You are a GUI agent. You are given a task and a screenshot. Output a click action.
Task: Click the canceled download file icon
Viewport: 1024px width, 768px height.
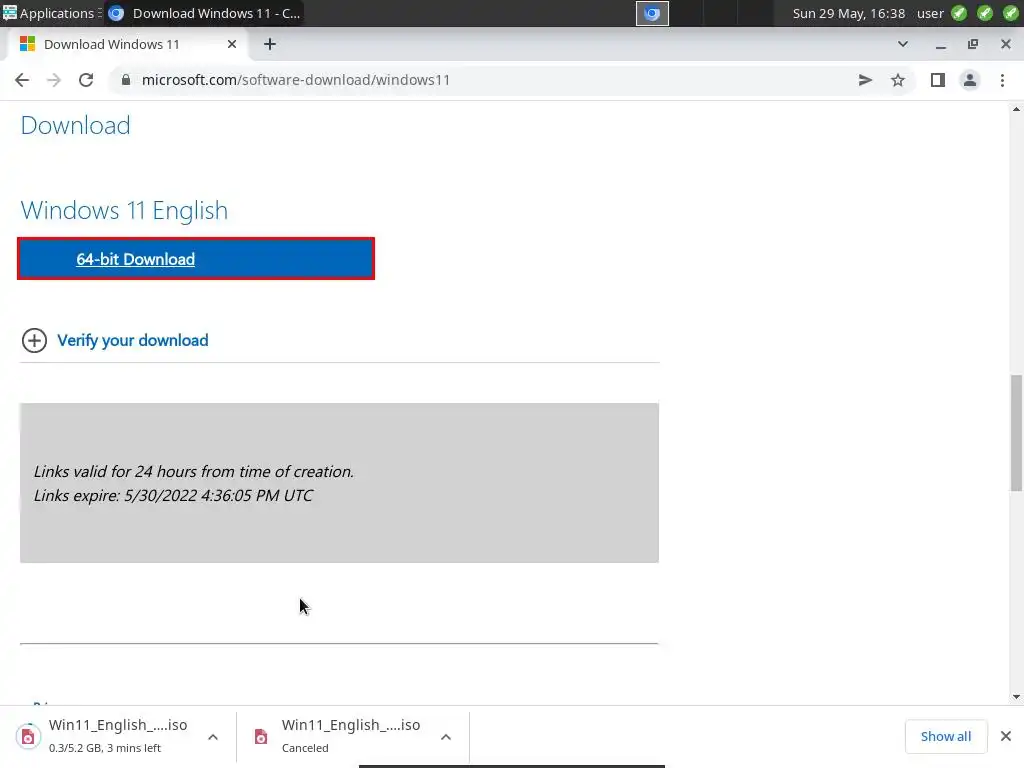point(261,737)
